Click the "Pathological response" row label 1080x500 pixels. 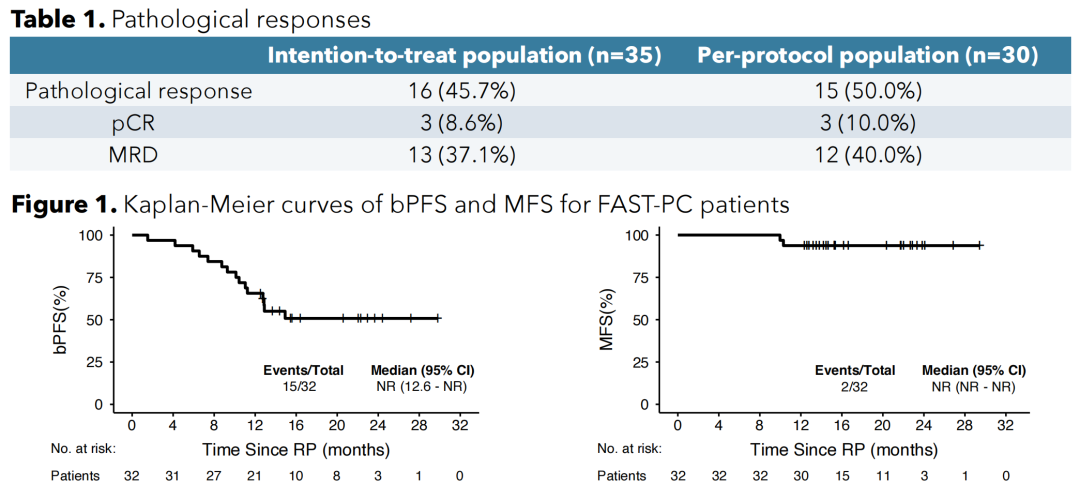point(138,92)
